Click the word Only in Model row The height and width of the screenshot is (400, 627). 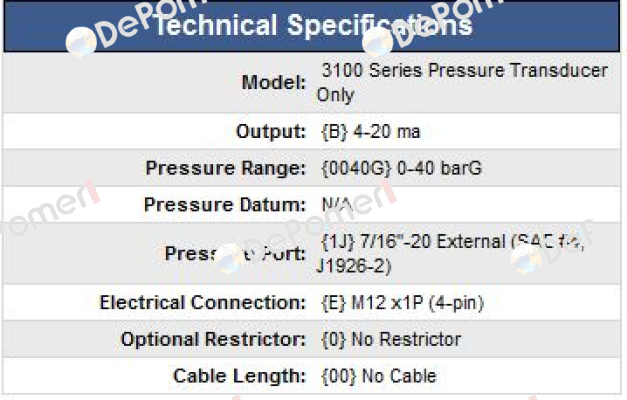coord(335,95)
